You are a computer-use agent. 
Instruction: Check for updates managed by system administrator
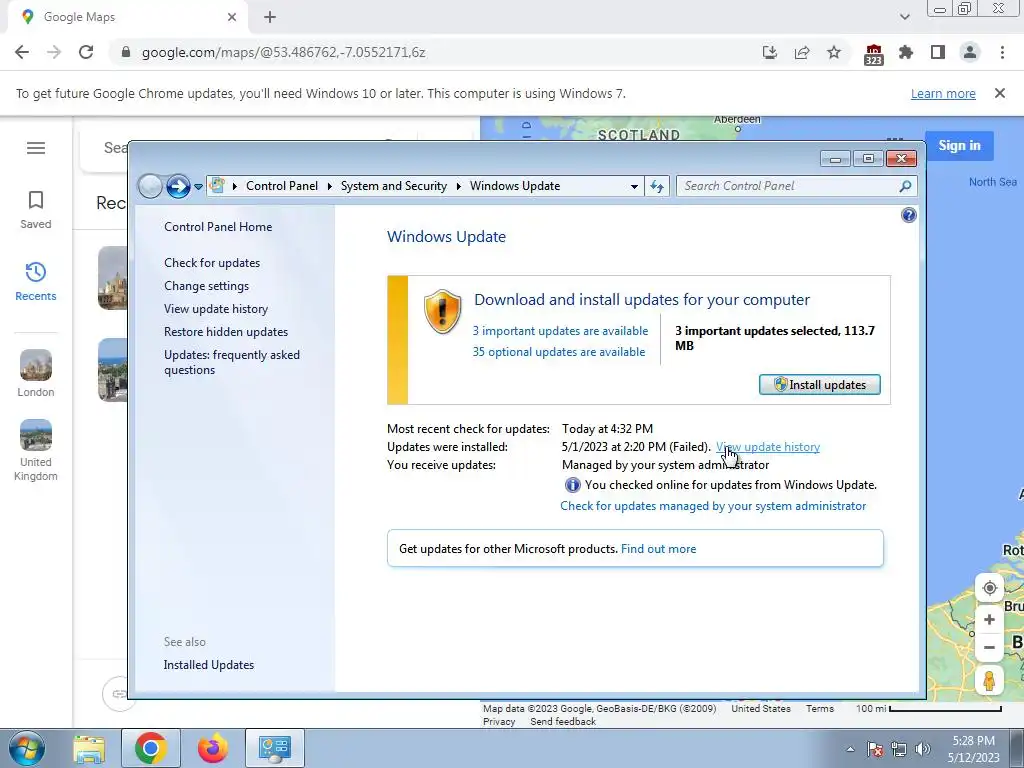click(x=713, y=506)
